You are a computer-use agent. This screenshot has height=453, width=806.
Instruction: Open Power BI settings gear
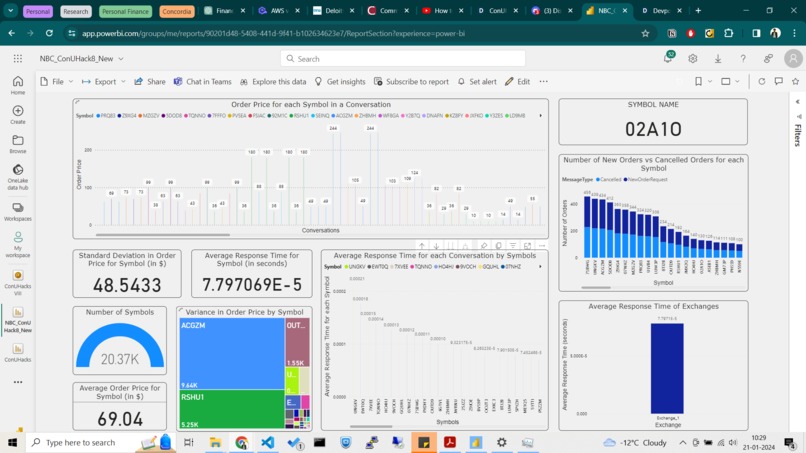point(693,59)
